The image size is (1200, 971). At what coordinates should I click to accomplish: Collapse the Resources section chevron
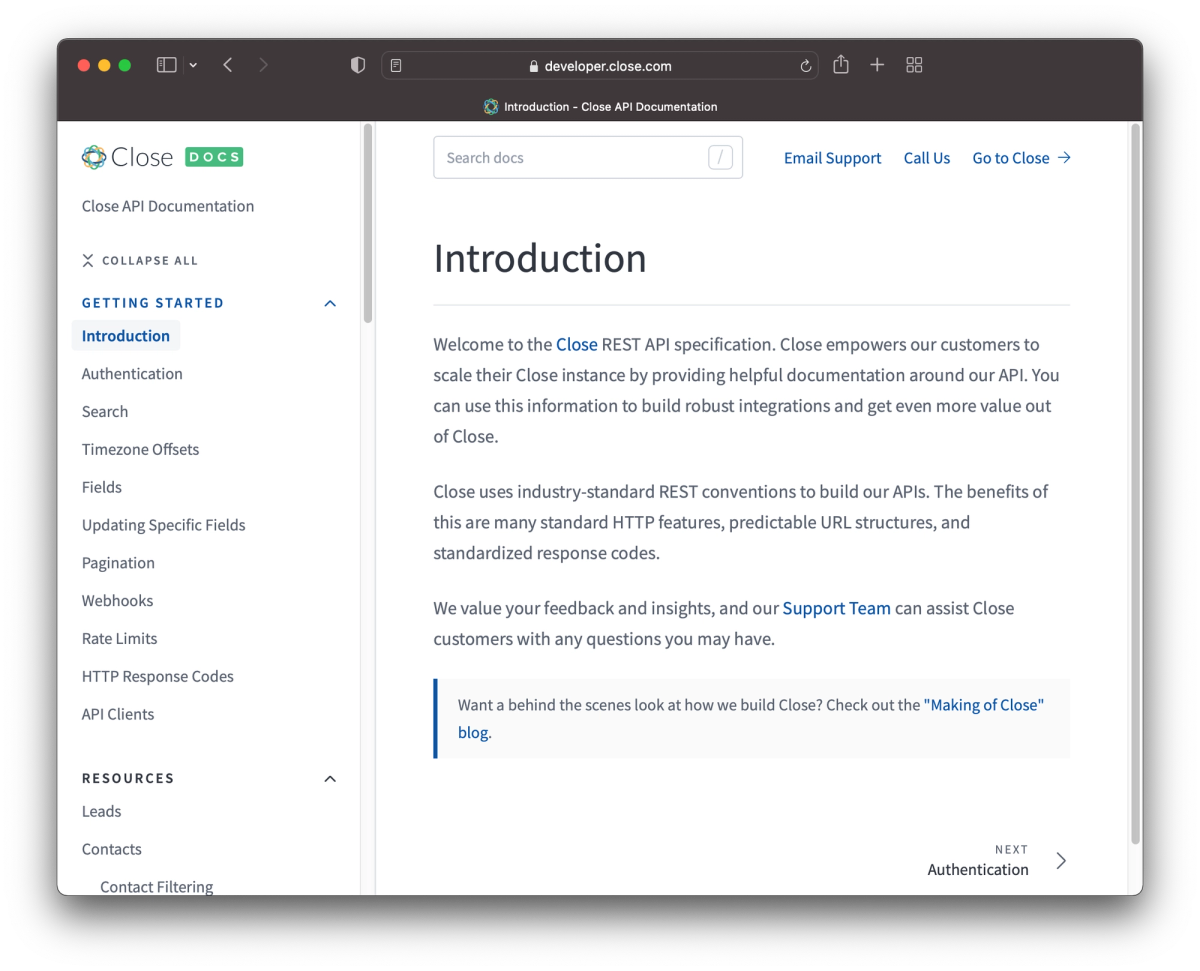point(330,778)
